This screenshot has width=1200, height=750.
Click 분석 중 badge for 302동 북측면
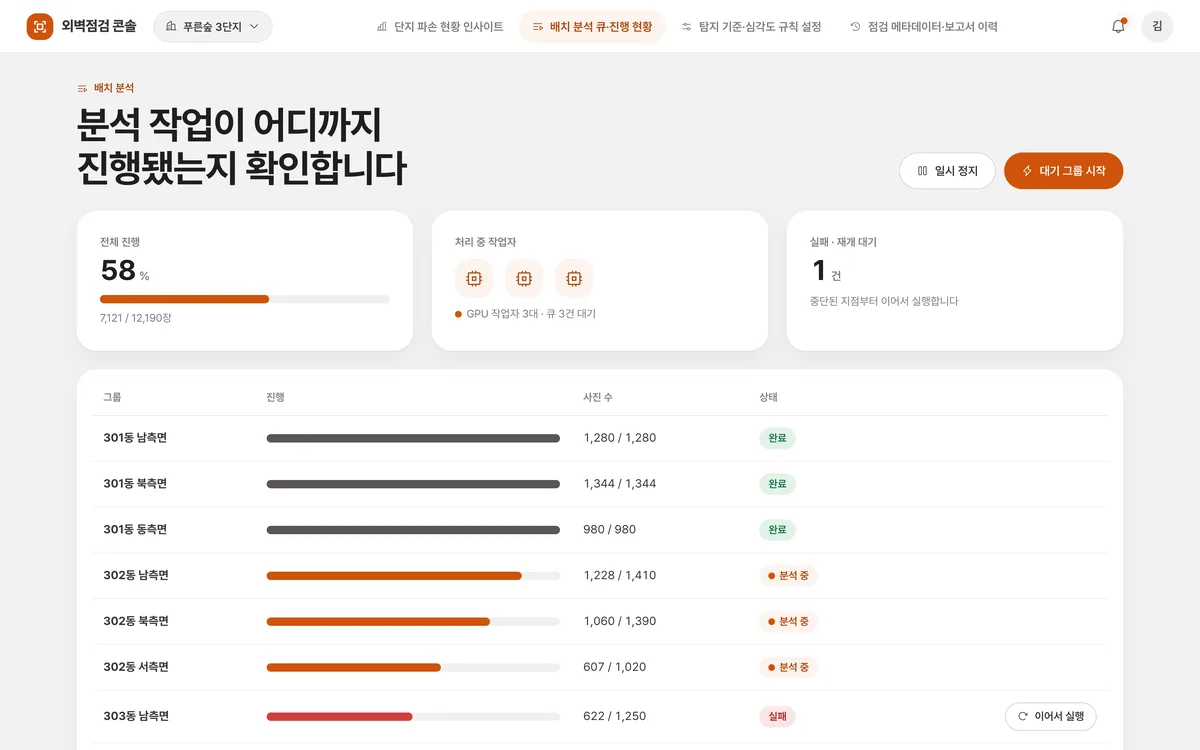[788, 622]
